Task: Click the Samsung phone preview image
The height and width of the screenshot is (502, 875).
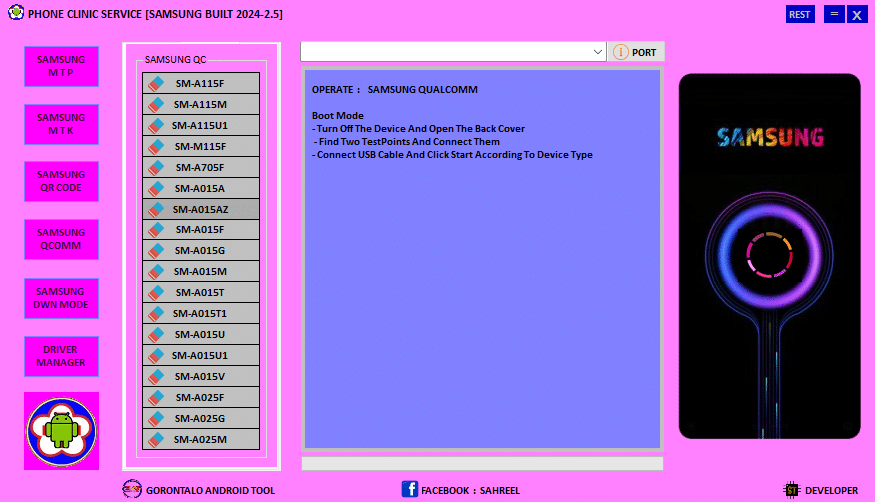Action: pos(769,256)
